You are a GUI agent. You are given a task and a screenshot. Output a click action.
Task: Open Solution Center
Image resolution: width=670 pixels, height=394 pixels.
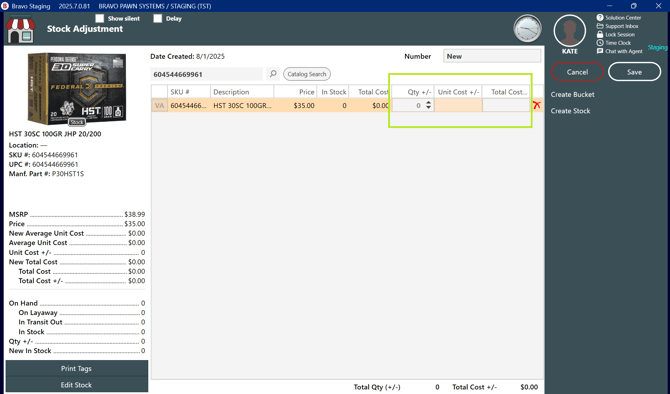[x=619, y=18]
